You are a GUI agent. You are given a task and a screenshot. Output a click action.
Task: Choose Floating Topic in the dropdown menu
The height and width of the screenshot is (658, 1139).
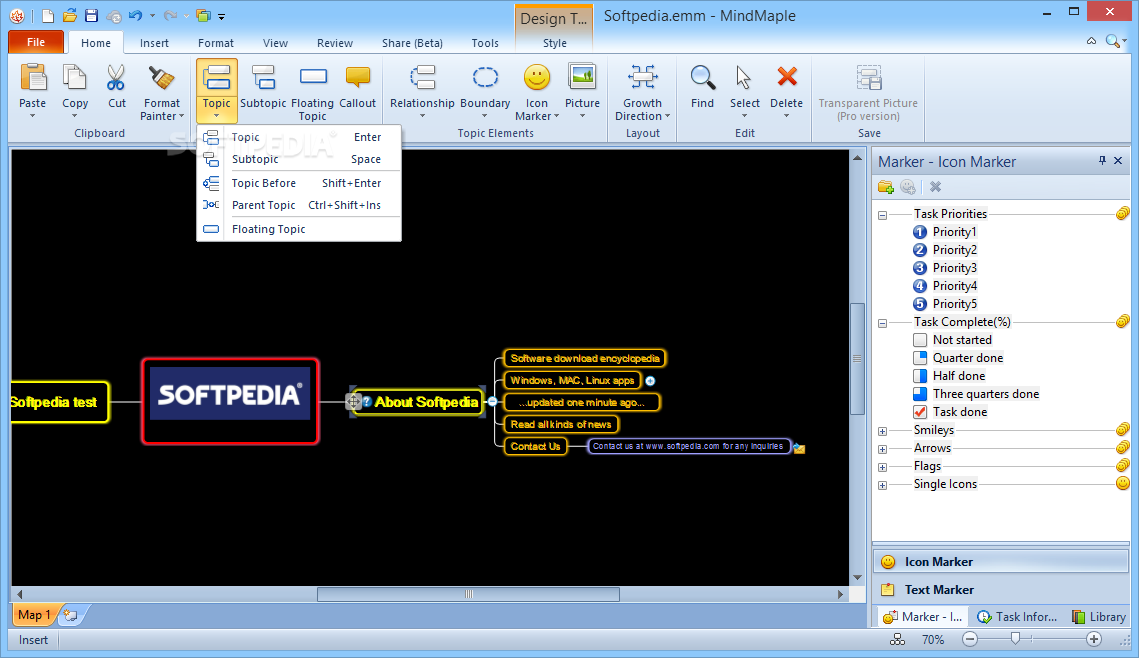point(299,229)
